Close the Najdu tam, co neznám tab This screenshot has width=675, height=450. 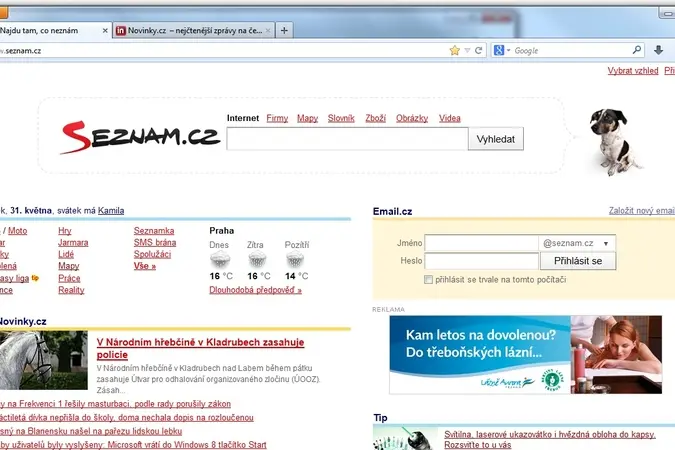105,31
